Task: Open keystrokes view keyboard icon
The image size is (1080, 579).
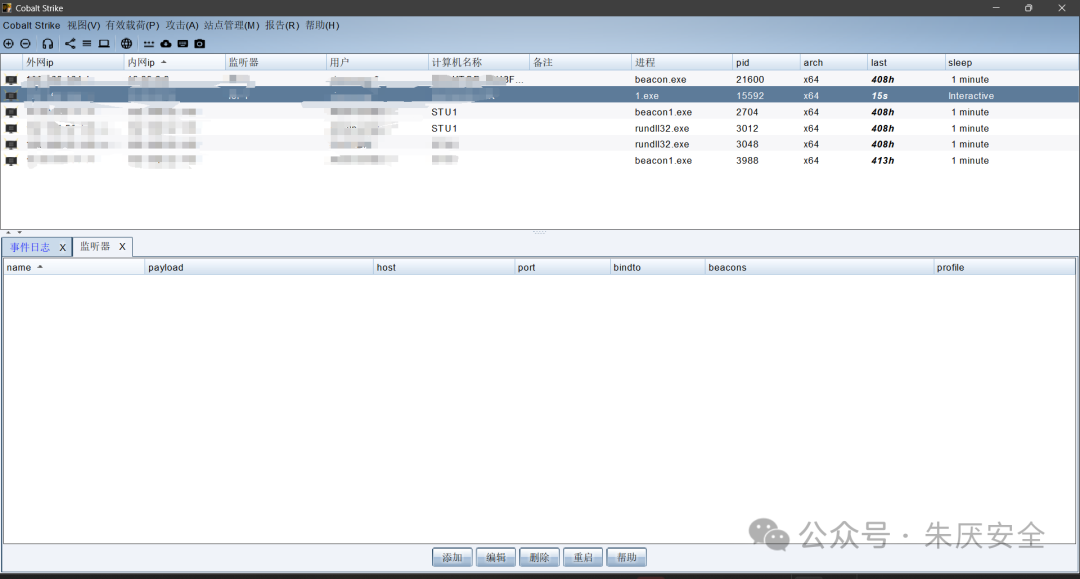Action: pos(183,43)
